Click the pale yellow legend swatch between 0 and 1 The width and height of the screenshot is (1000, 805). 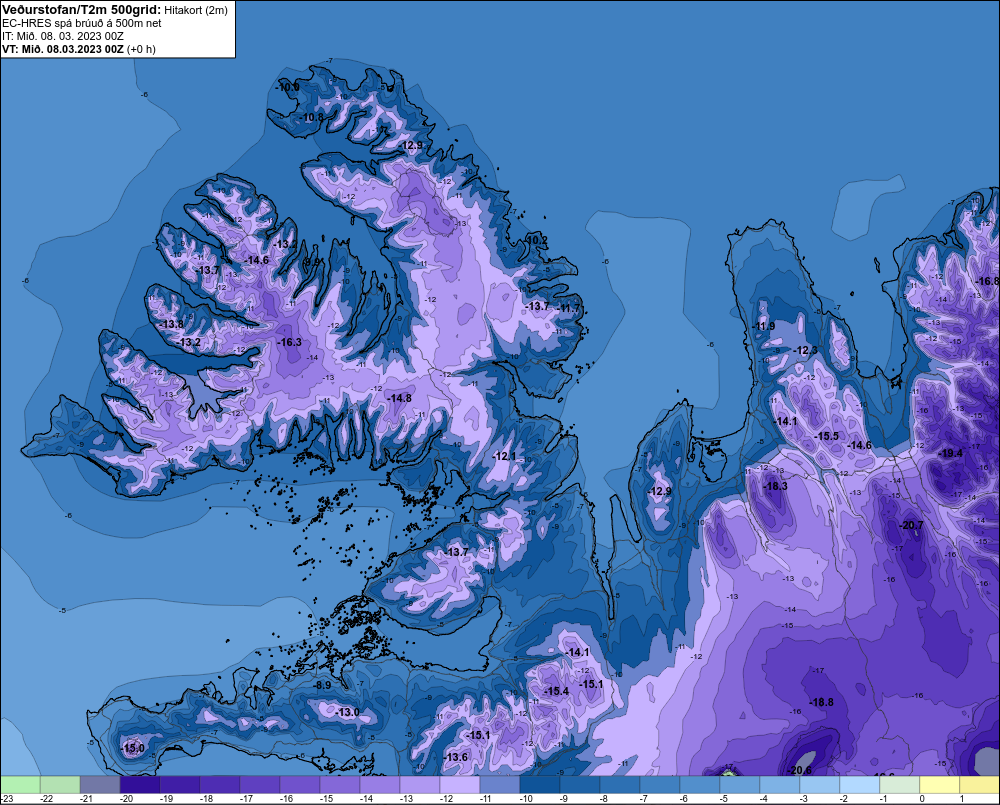pyautogui.click(x=939, y=785)
